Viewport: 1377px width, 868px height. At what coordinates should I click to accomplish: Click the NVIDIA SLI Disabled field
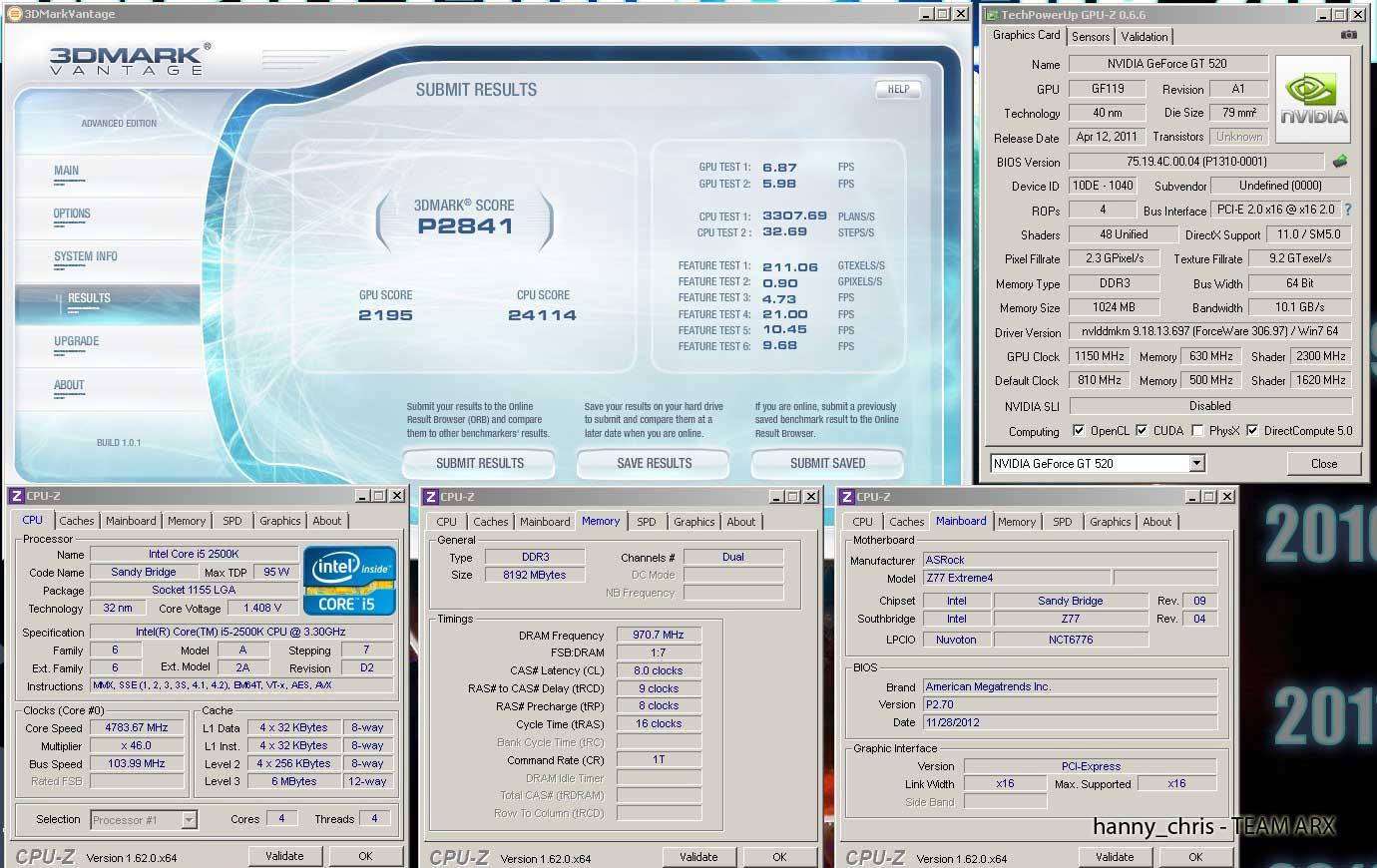click(x=1209, y=406)
